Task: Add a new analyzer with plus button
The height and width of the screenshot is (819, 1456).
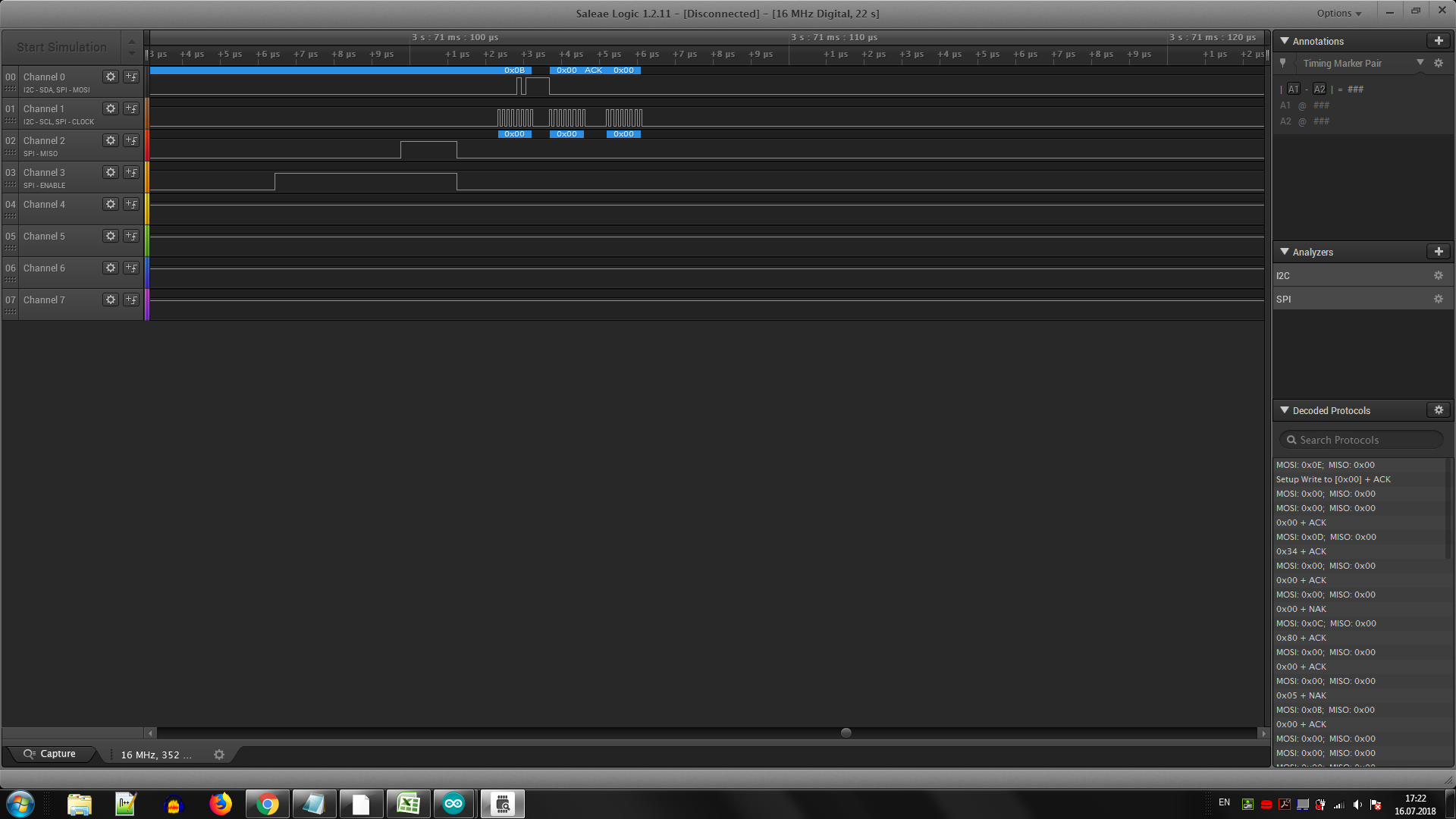Action: coord(1438,252)
